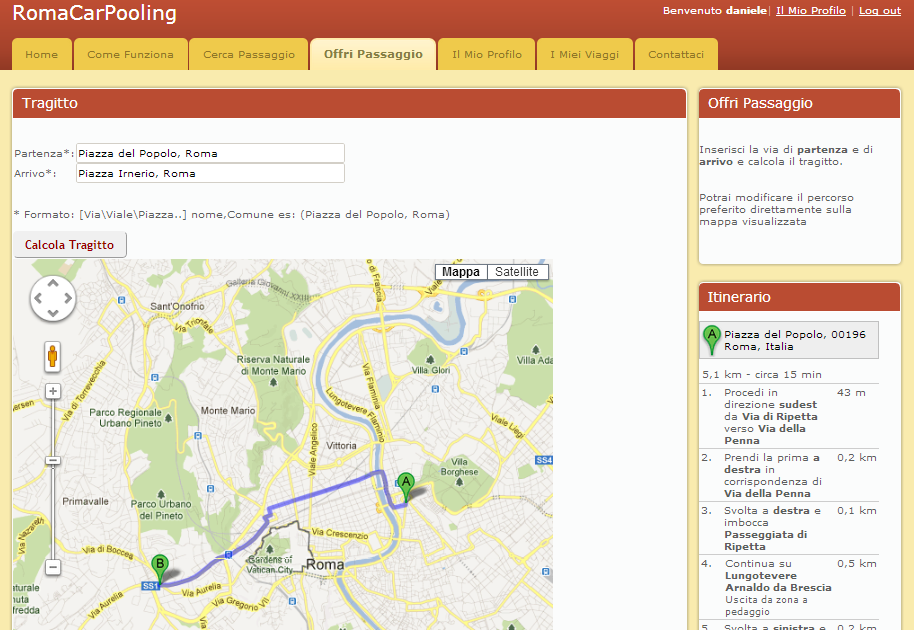This screenshot has height=630, width=914.
Task: Go to the Cerca Passaggio tab
Action: pos(249,54)
